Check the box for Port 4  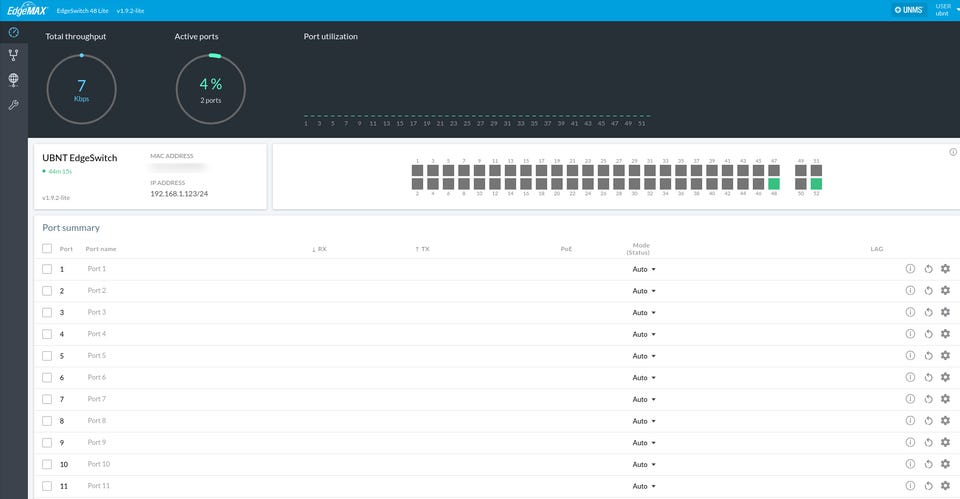47,334
